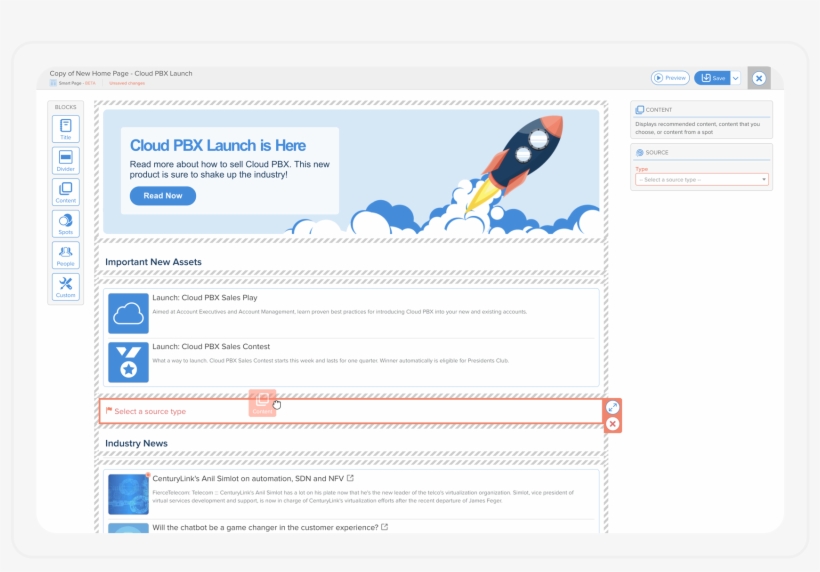
Task: Save the page
Action: tap(712, 78)
